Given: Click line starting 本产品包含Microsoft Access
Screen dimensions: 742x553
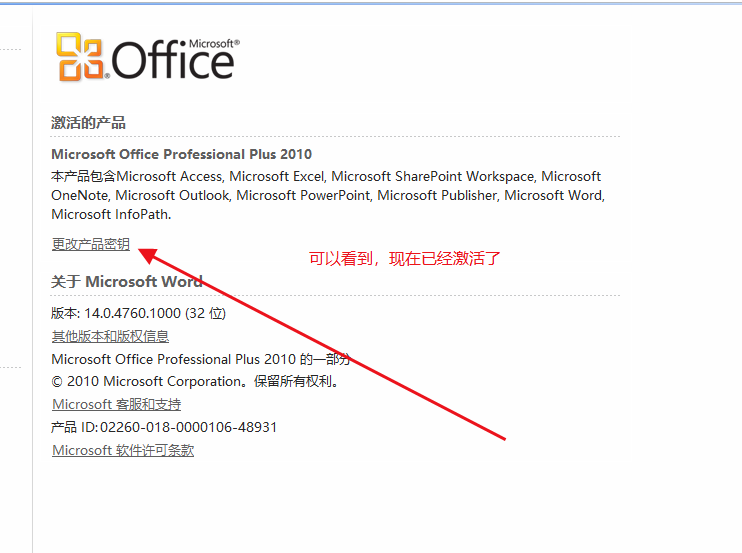Looking at the screenshot, I should [x=326, y=176].
